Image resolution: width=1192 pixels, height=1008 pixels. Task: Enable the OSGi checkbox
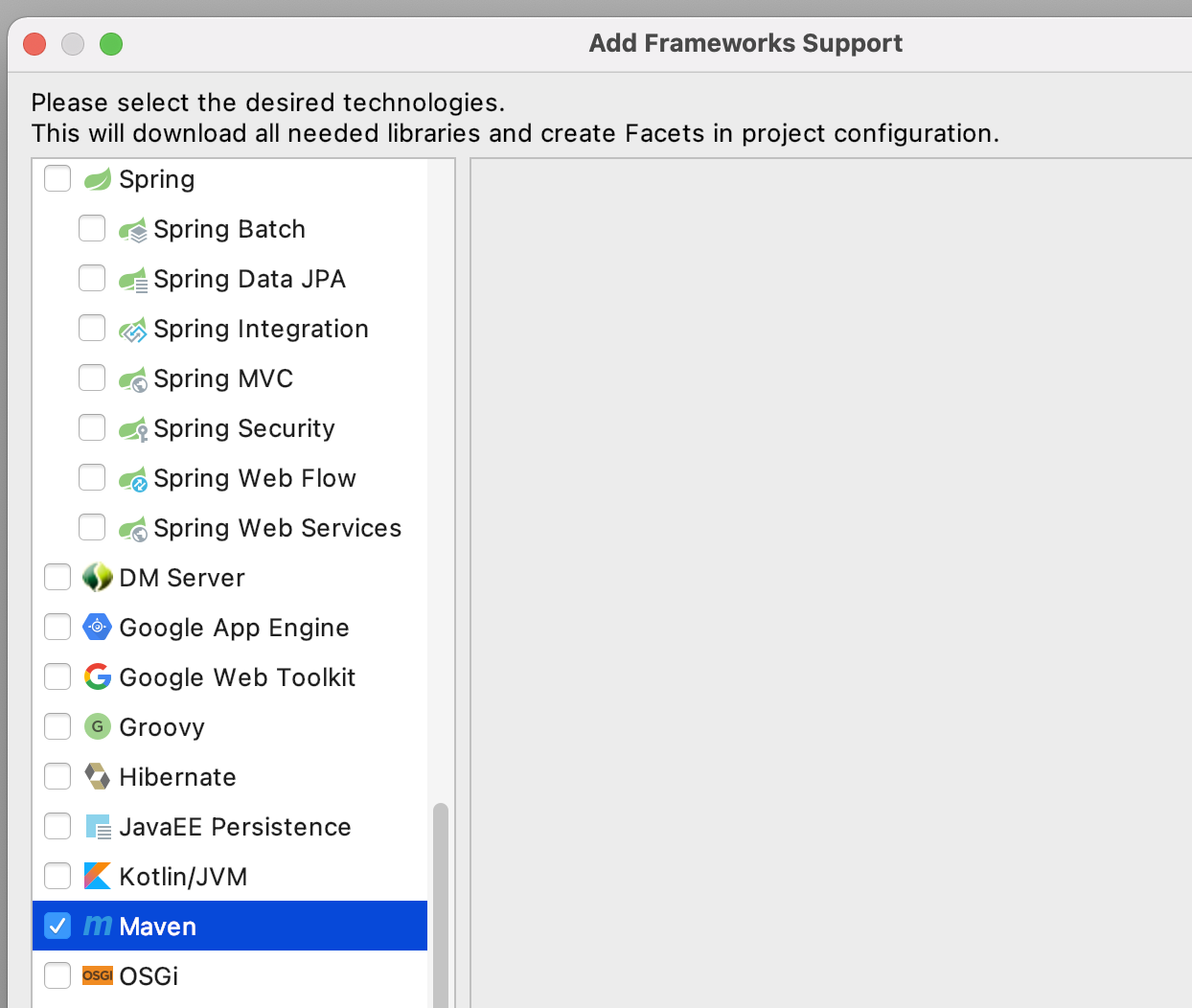pyautogui.click(x=57, y=975)
